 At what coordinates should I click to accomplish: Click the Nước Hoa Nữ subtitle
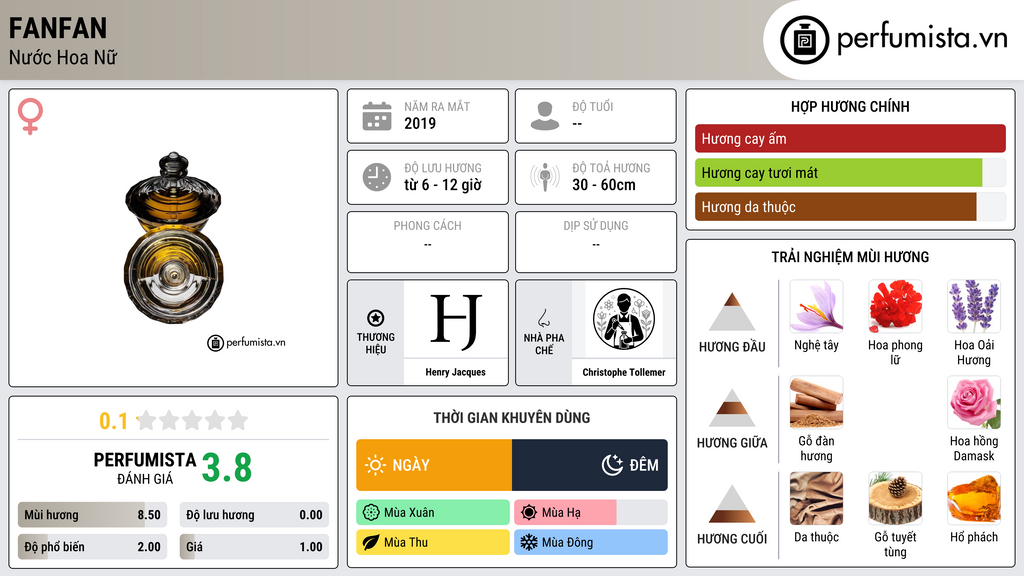tap(63, 57)
